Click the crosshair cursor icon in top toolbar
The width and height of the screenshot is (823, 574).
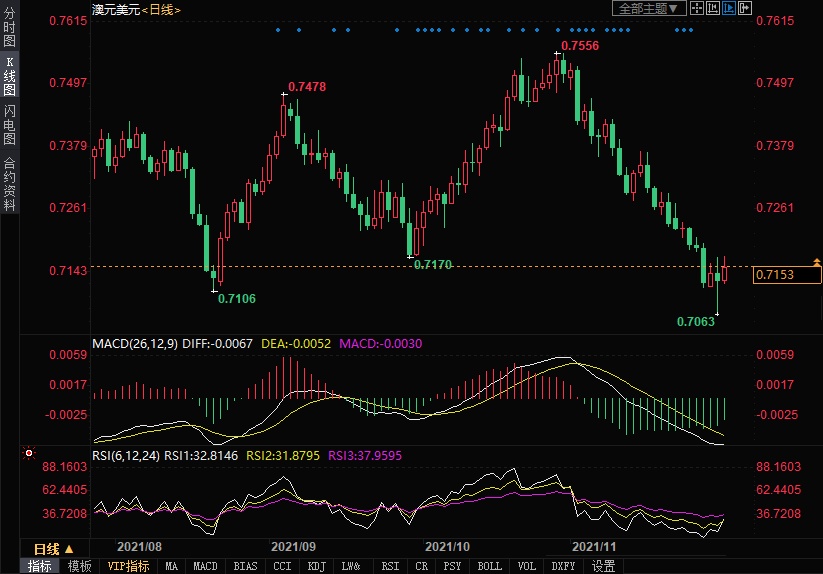(697, 8)
